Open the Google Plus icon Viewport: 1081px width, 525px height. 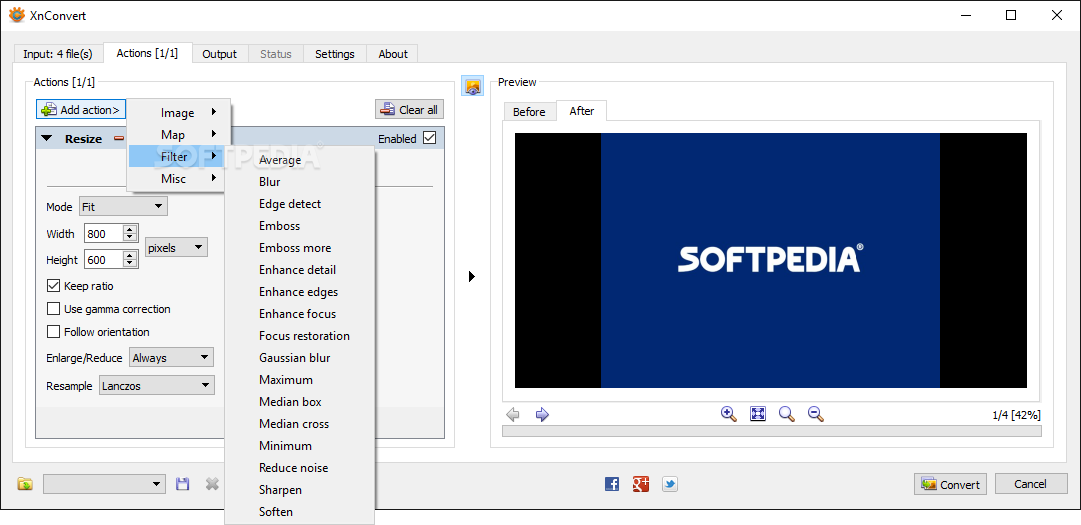640,484
